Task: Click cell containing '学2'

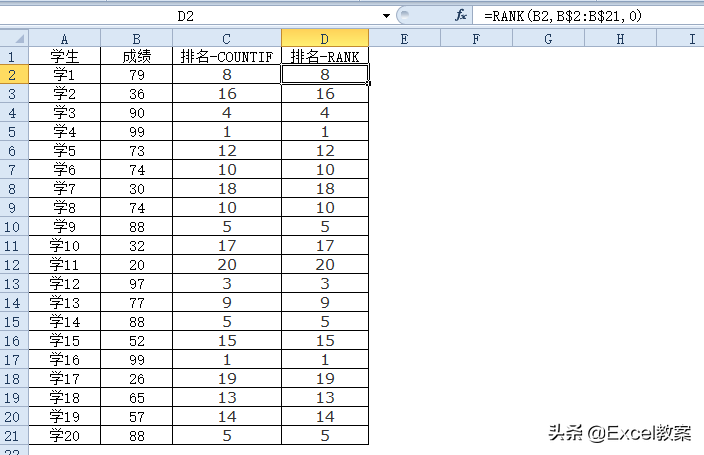Action: (x=65, y=93)
